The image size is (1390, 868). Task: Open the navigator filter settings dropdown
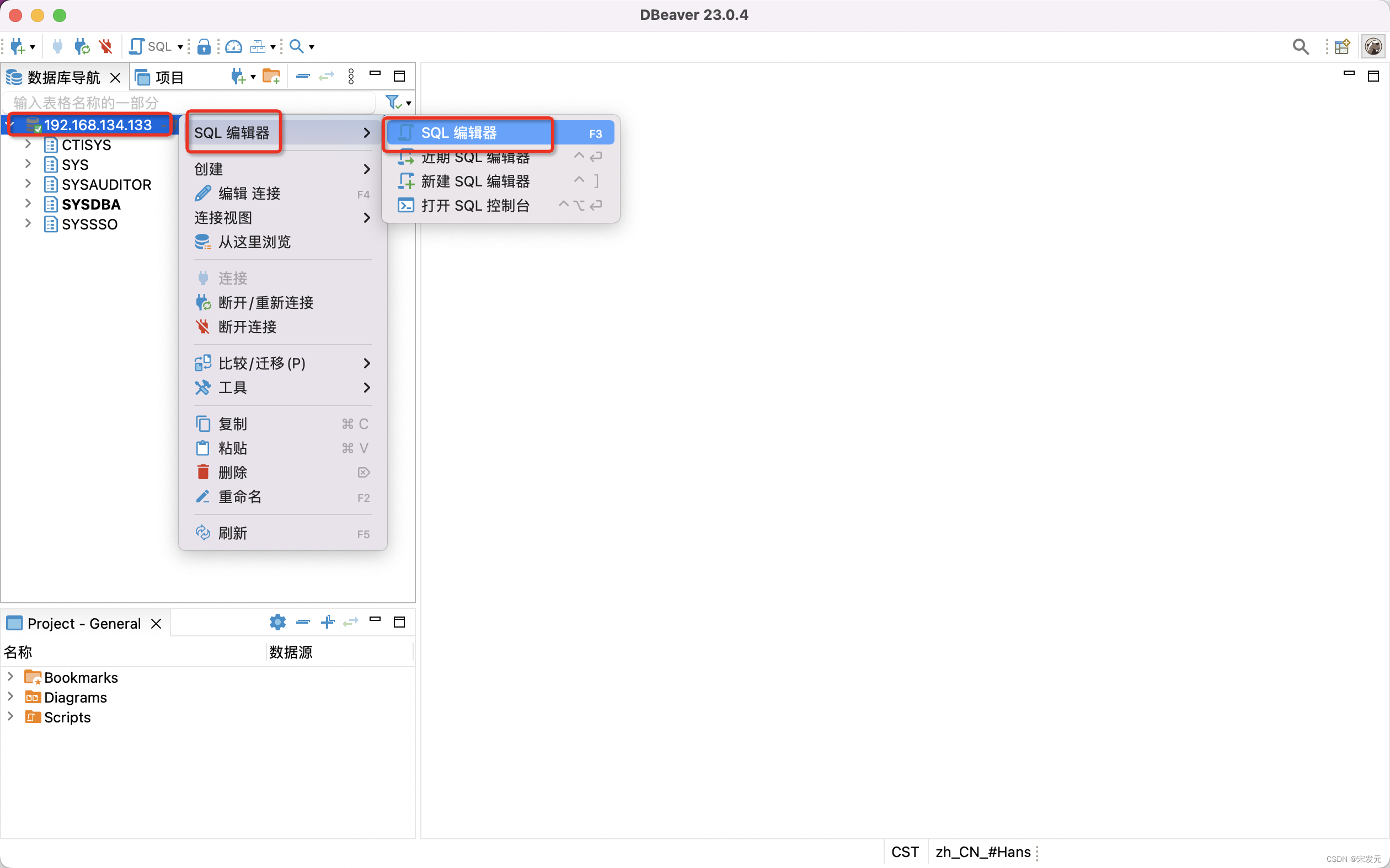tap(409, 103)
